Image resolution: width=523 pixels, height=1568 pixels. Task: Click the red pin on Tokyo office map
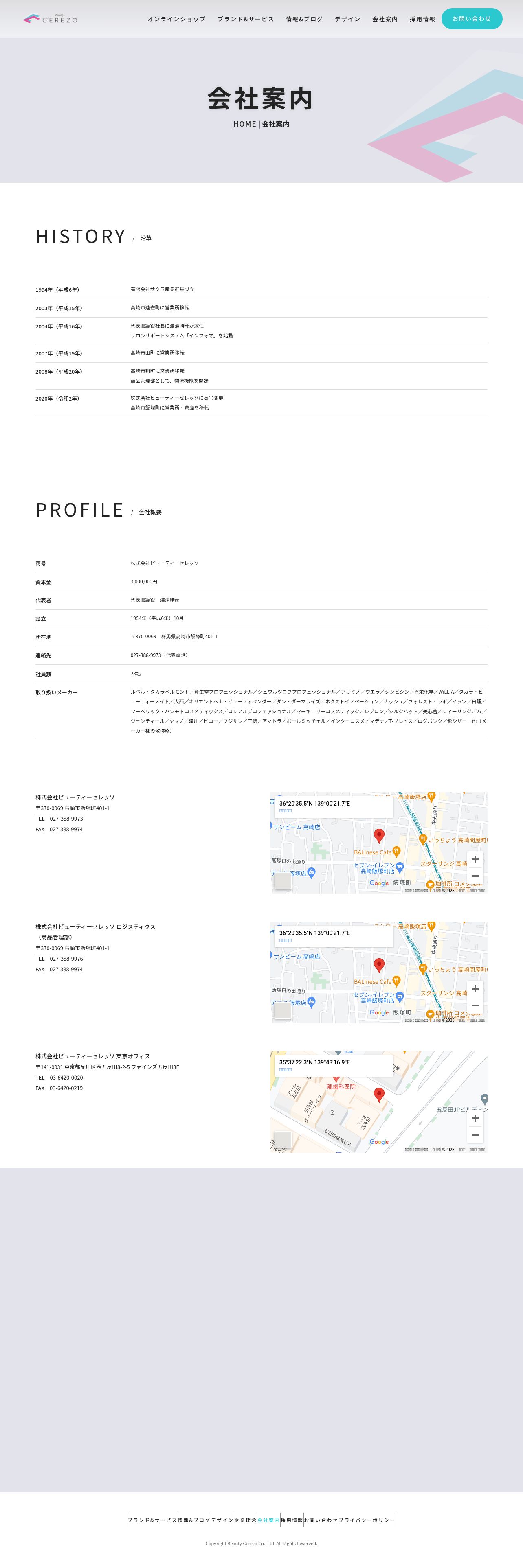(x=379, y=1095)
